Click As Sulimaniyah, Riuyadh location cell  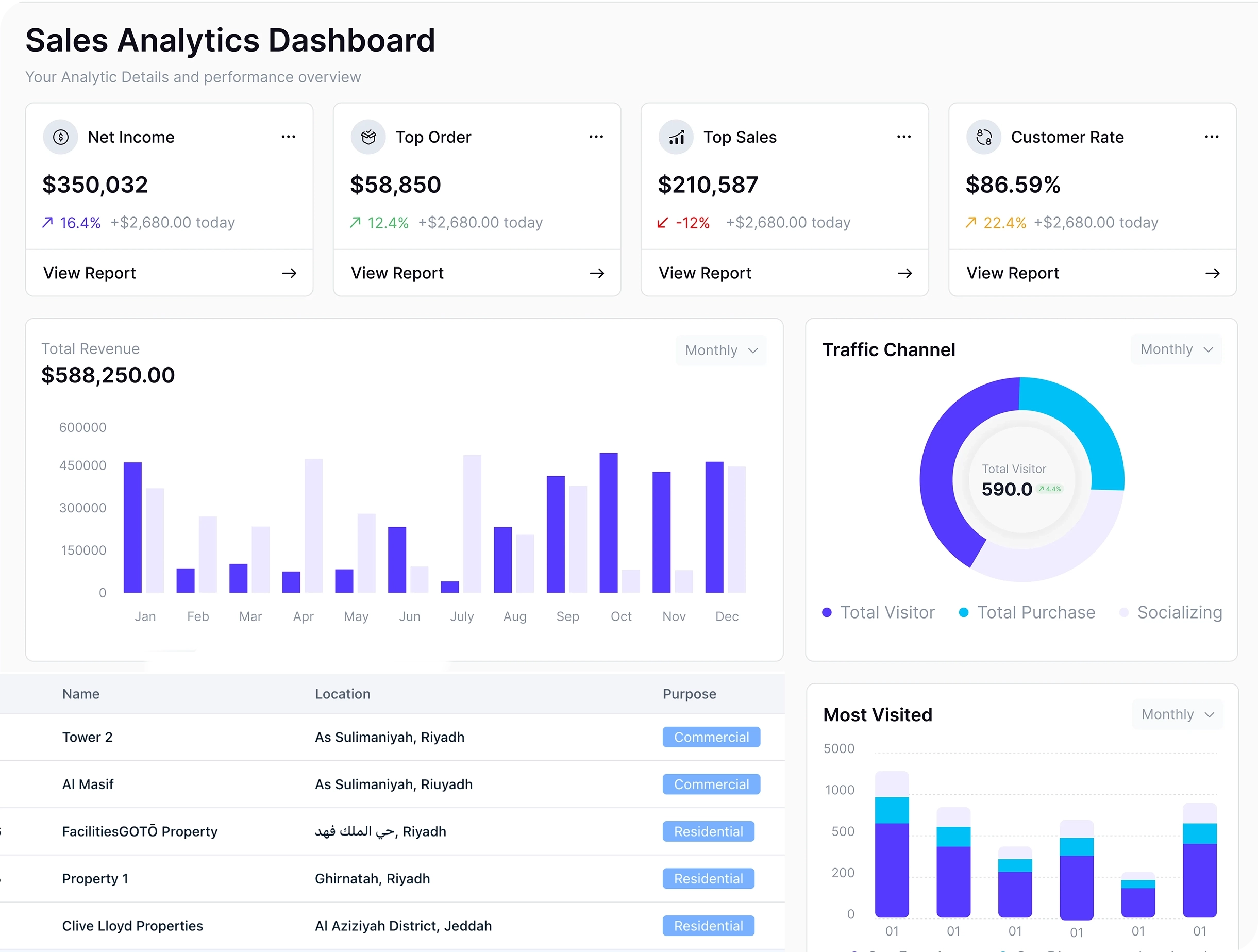[394, 784]
